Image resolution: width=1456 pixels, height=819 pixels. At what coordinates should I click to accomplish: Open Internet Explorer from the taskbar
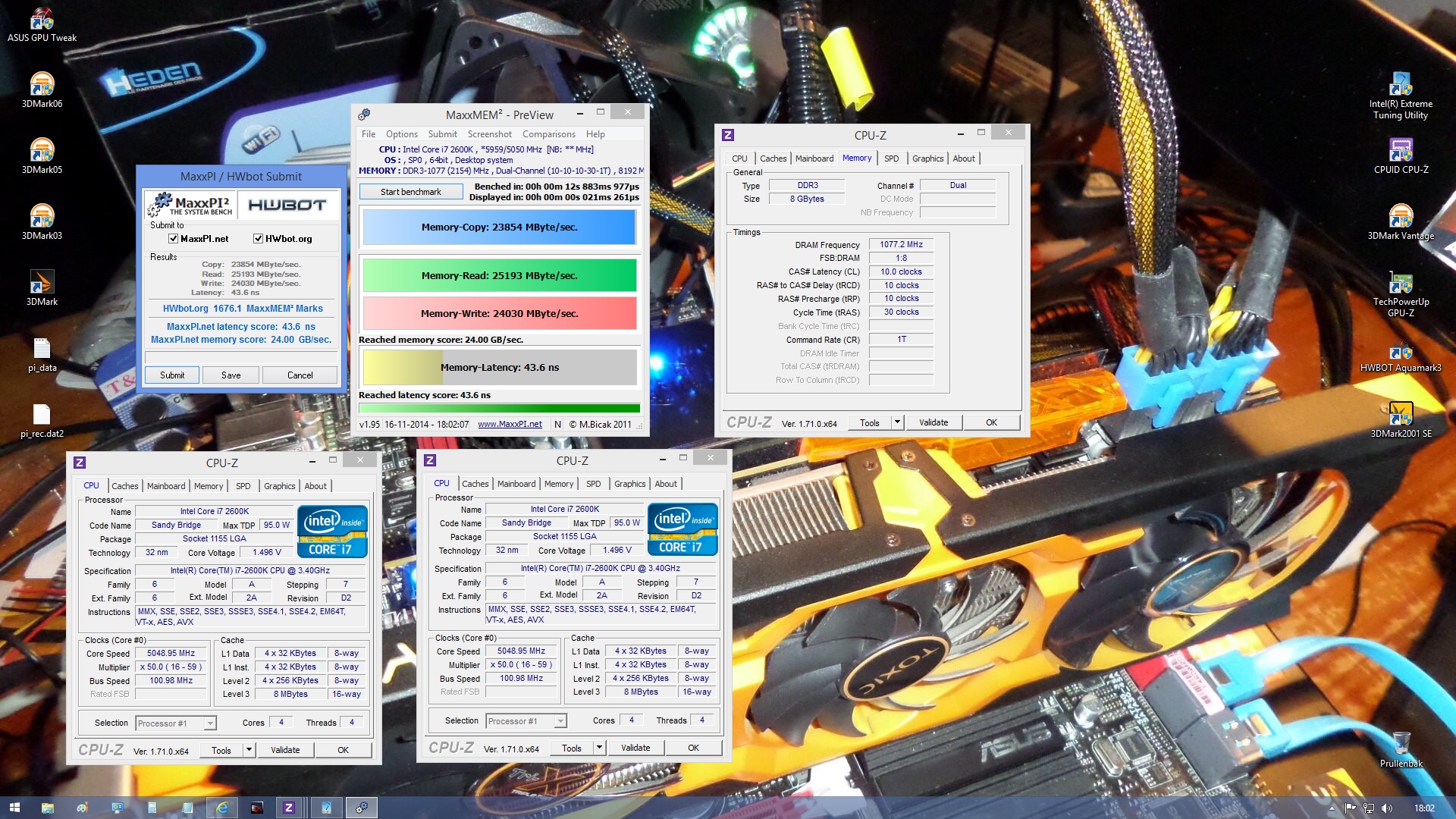(x=221, y=808)
